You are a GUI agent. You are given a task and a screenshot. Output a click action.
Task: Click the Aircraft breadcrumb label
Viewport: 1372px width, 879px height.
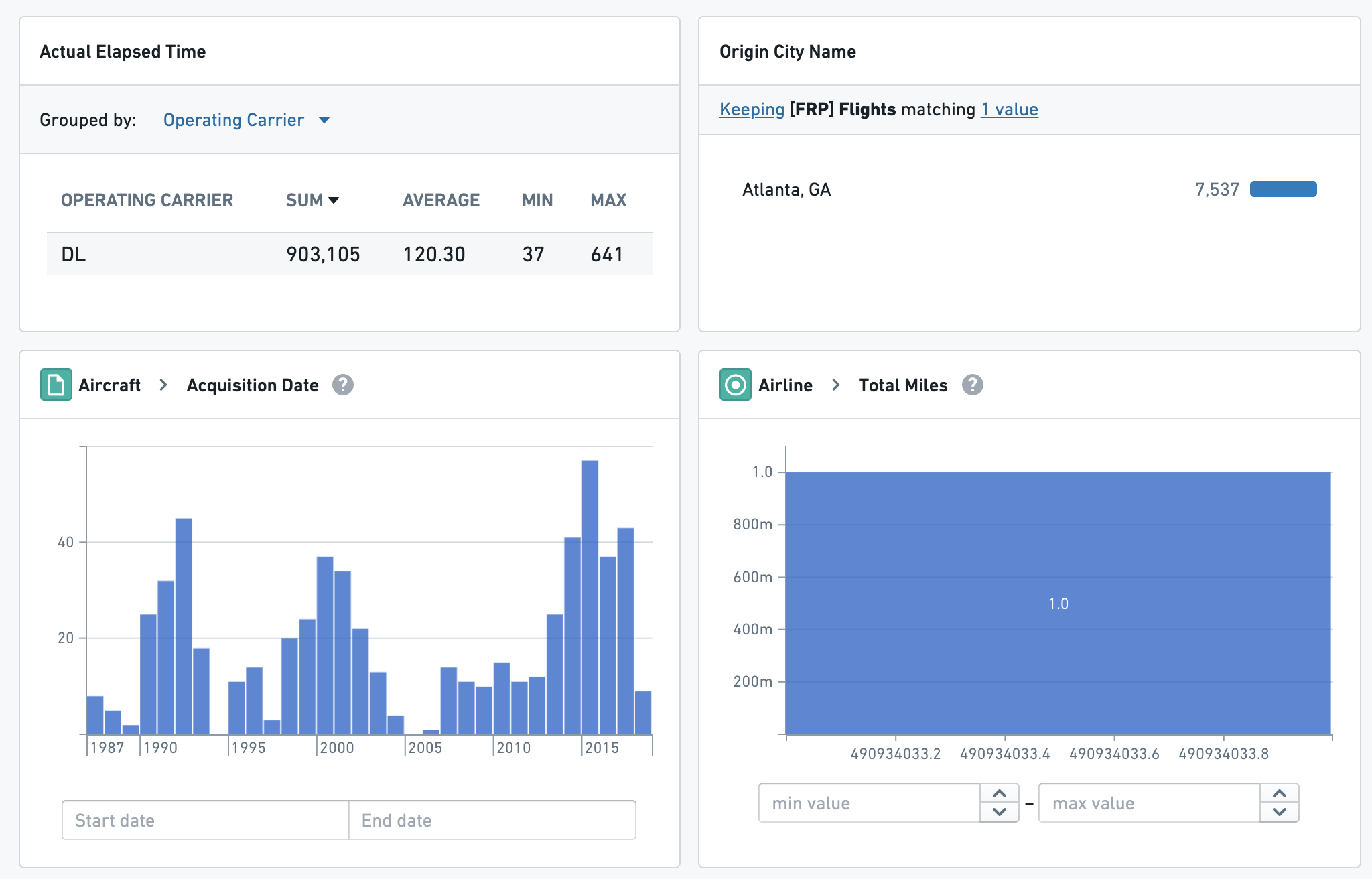(x=109, y=385)
